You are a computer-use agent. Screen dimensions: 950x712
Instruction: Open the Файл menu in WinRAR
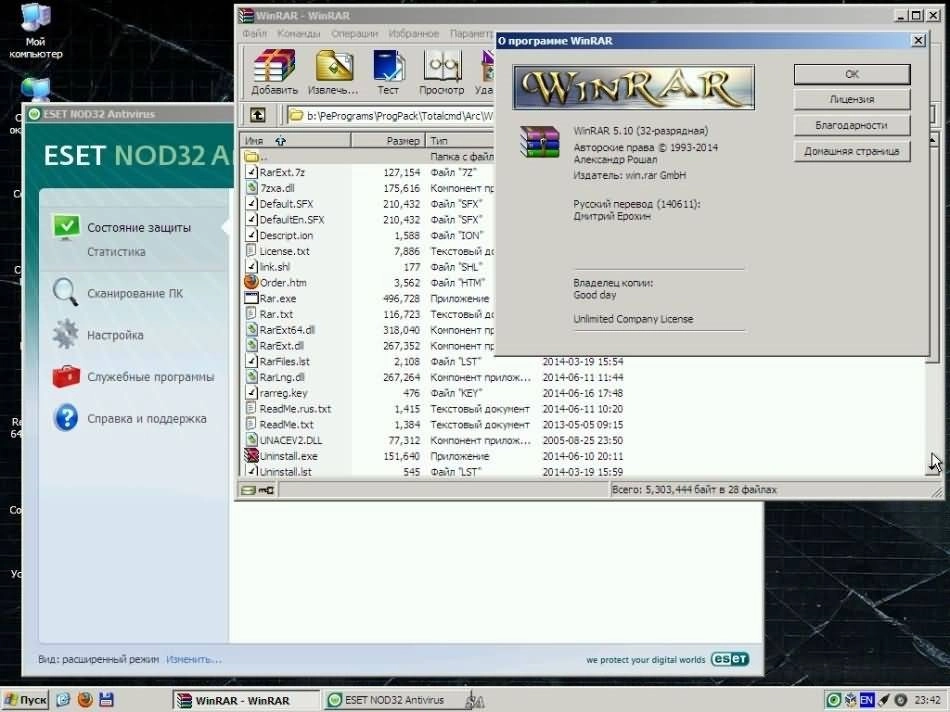click(x=254, y=33)
